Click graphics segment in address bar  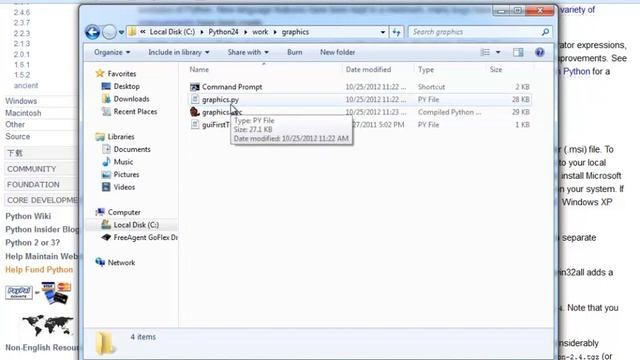[x=295, y=32]
